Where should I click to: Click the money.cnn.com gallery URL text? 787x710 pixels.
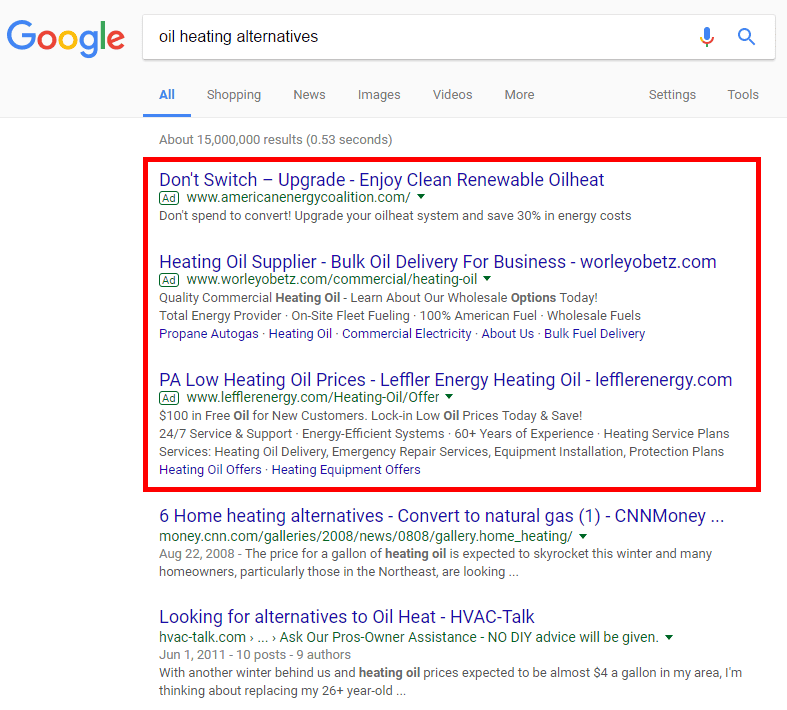coord(366,536)
